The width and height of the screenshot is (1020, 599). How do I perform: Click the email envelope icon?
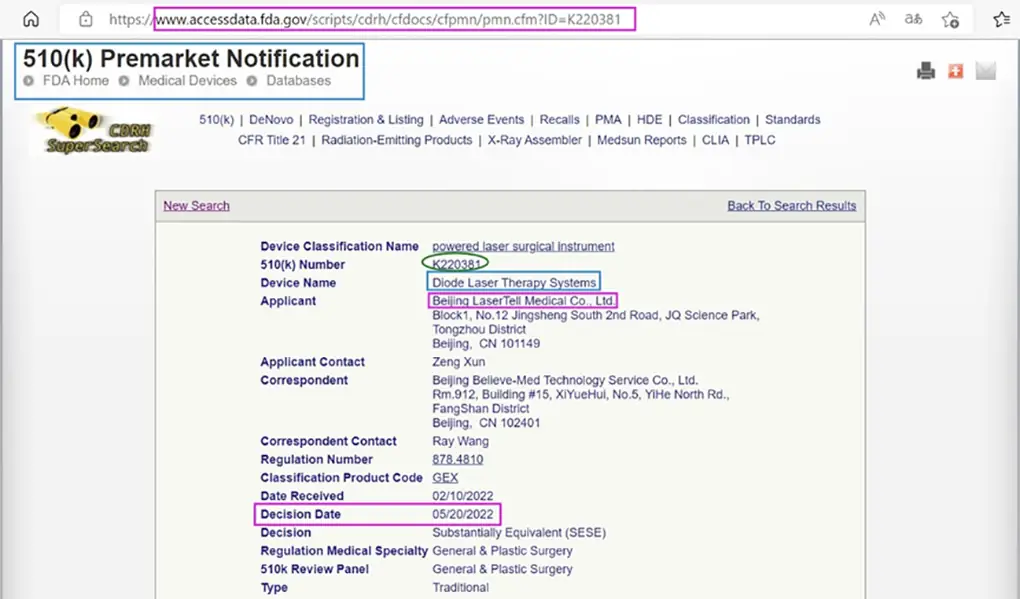[986, 71]
